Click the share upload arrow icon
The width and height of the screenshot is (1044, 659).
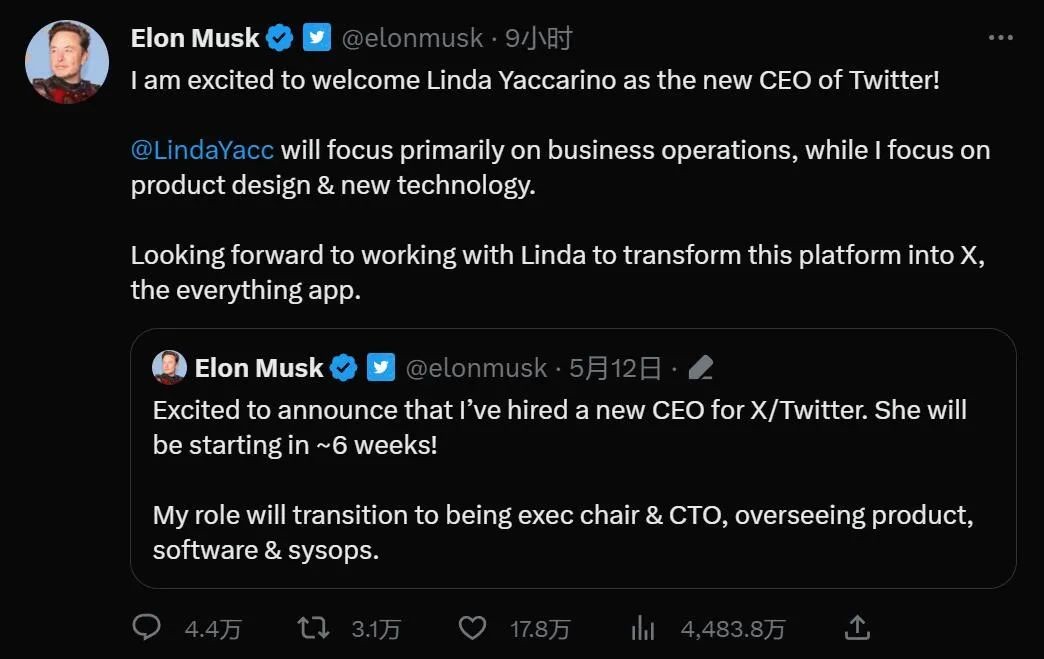tap(857, 628)
